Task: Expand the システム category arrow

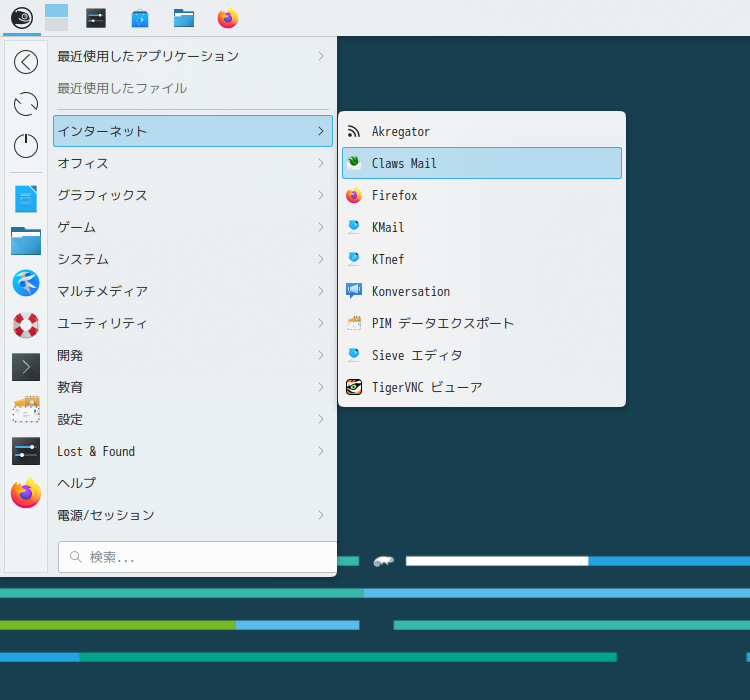Action: pyautogui.click(x=321, y=259)
